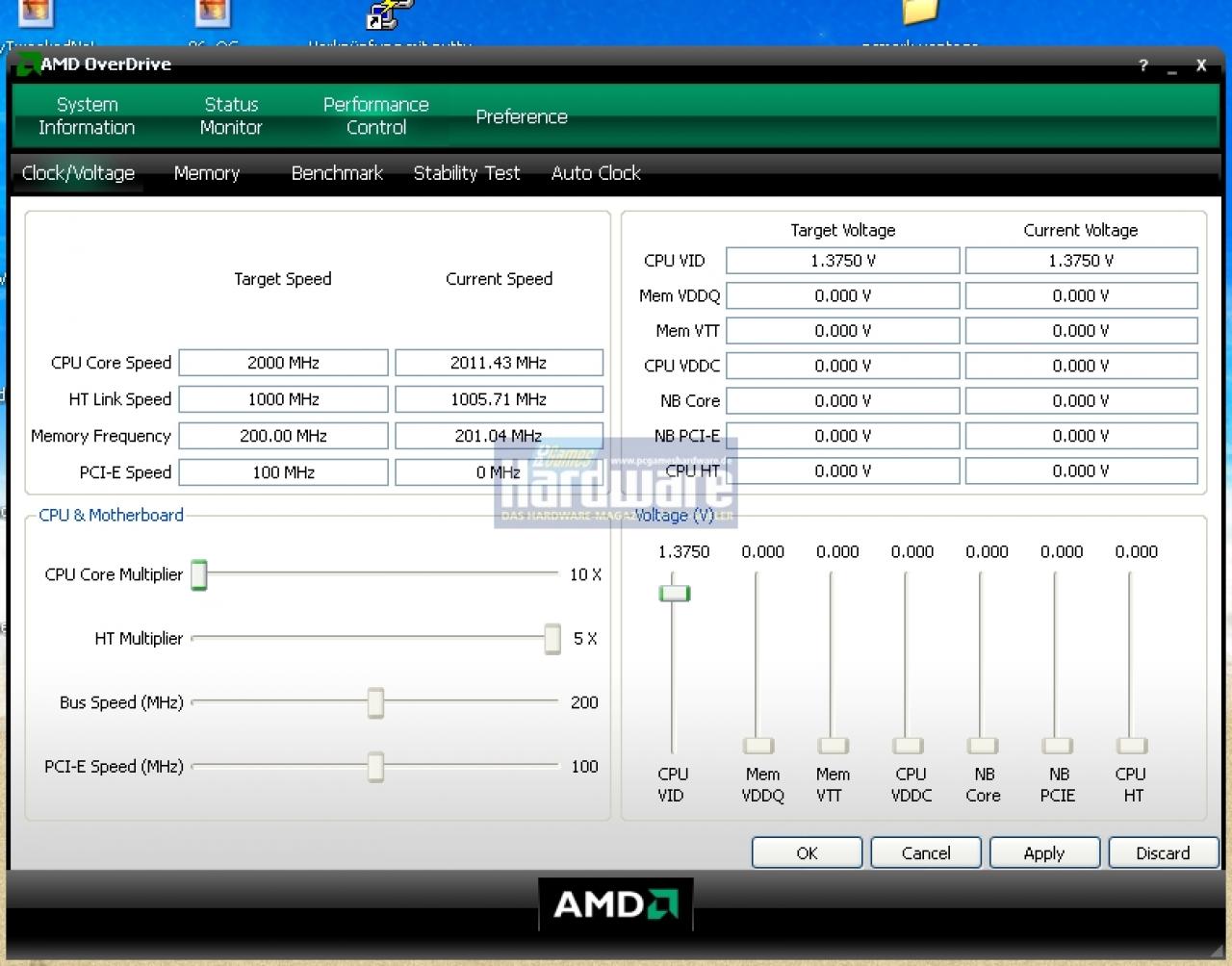Click the PCI-E Speed target field
Image resolution: width=1232 pixels, height=966 pixels.
coord(284,472)
